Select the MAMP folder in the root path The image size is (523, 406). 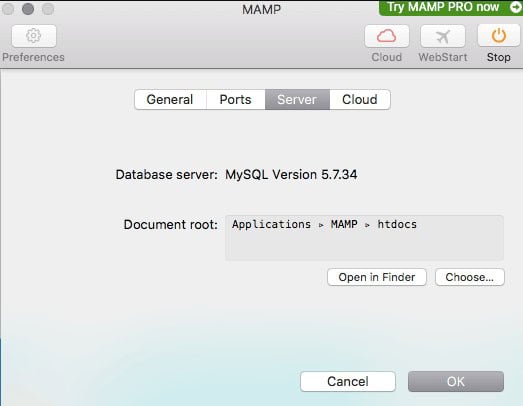coord(344,224)
